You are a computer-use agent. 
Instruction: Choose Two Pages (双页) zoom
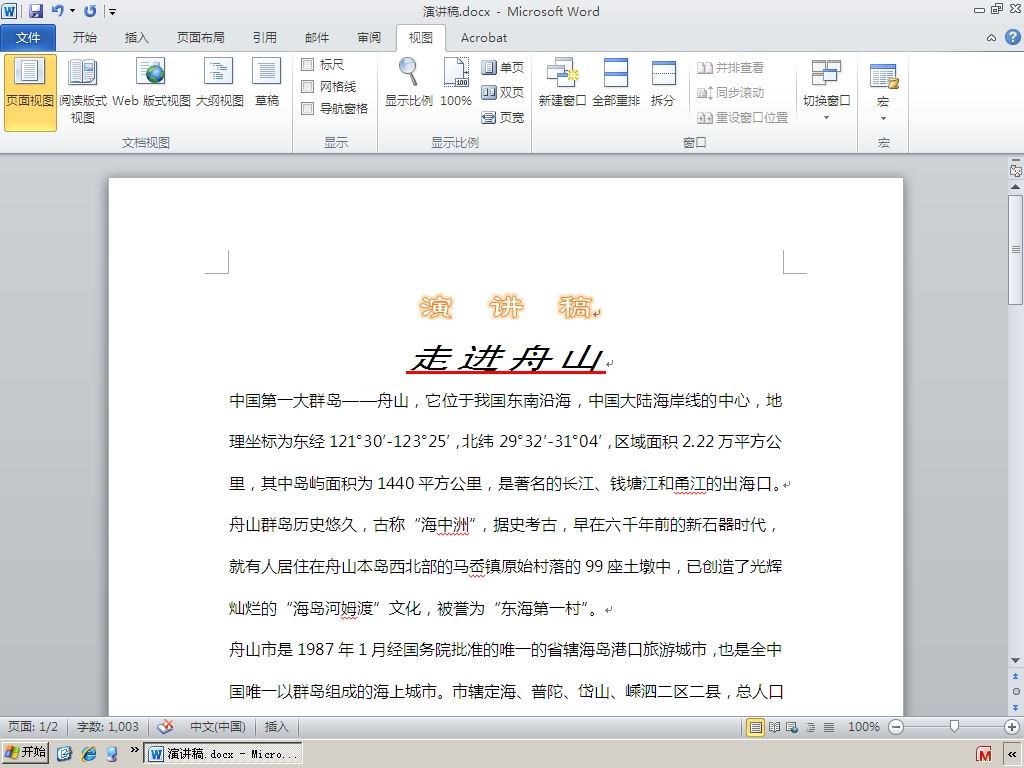tap(502, 93)
